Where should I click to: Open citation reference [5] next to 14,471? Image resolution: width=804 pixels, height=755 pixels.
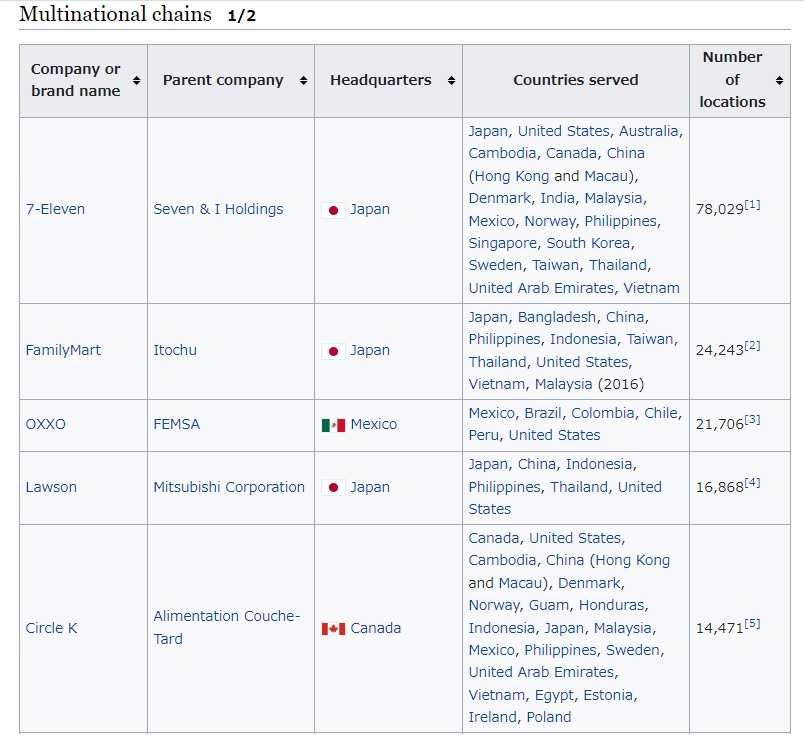pos(752,623)
